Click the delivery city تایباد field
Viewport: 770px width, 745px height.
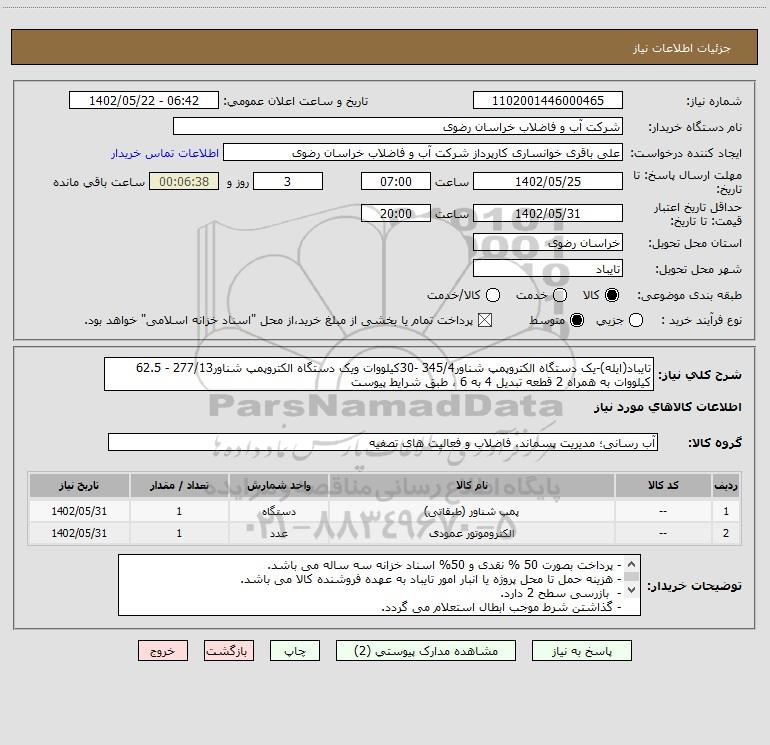[548, 268]
